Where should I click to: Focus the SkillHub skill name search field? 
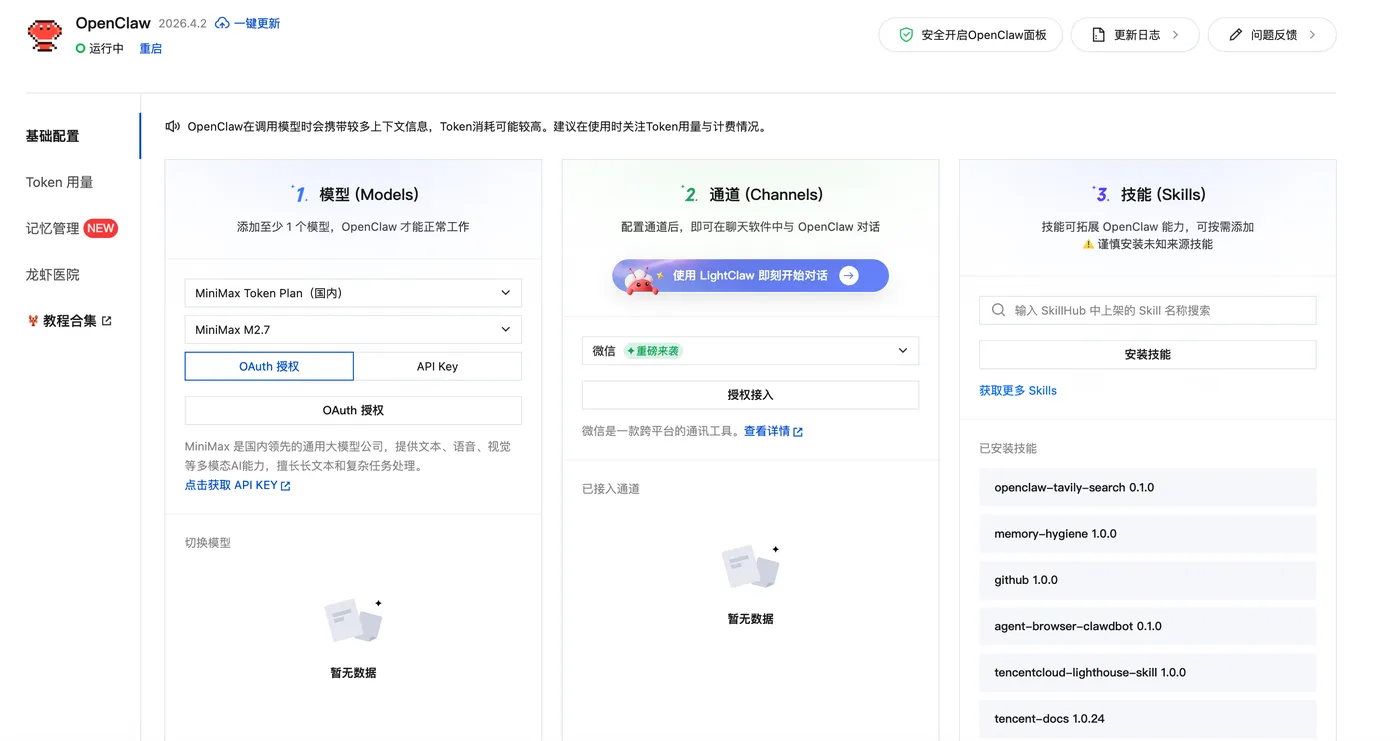[1147, 310]
